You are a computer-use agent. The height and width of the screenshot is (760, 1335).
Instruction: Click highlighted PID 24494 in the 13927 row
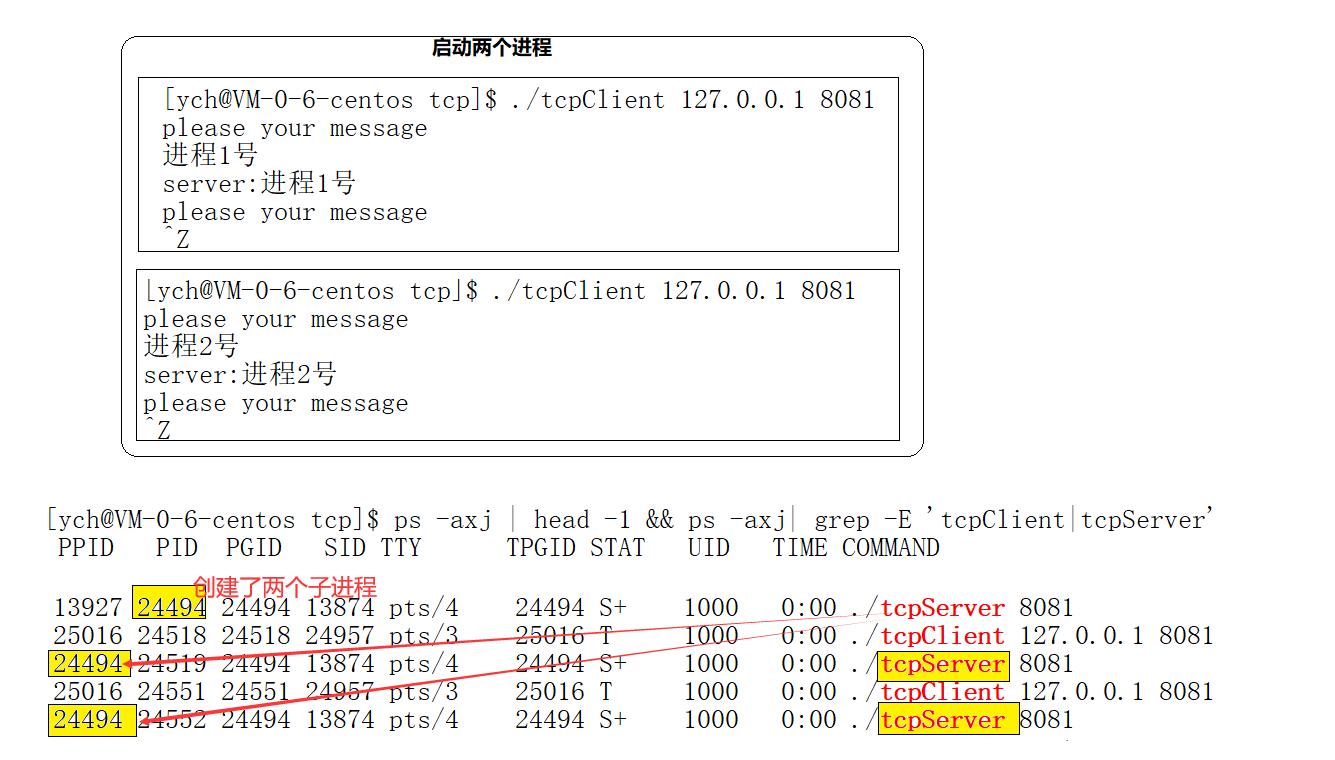pyautogui.click(x=171, y=605)
